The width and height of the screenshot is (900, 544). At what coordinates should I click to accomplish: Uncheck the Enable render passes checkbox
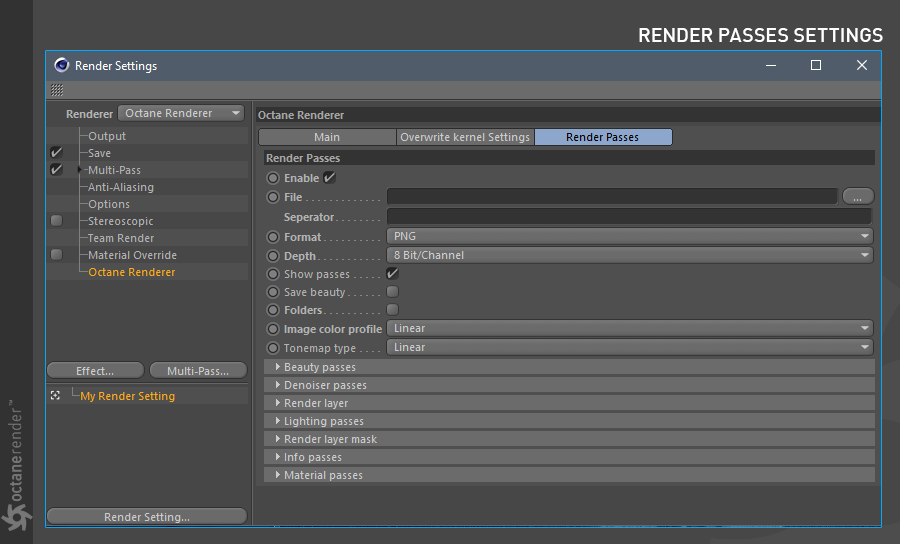[329, 177]
